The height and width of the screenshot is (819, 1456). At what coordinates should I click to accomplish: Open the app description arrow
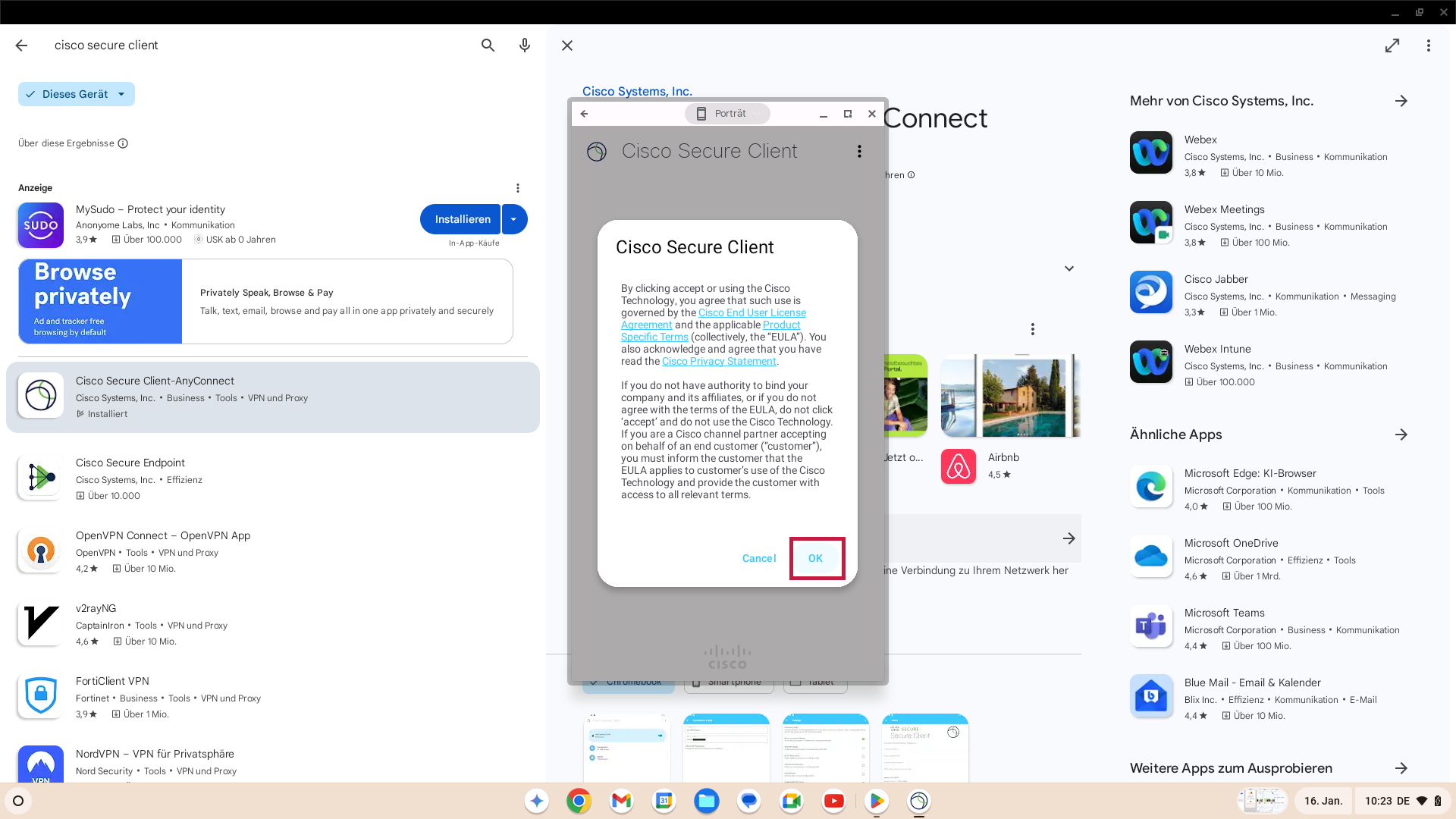pyautogui.click(x=1069, y=538)
